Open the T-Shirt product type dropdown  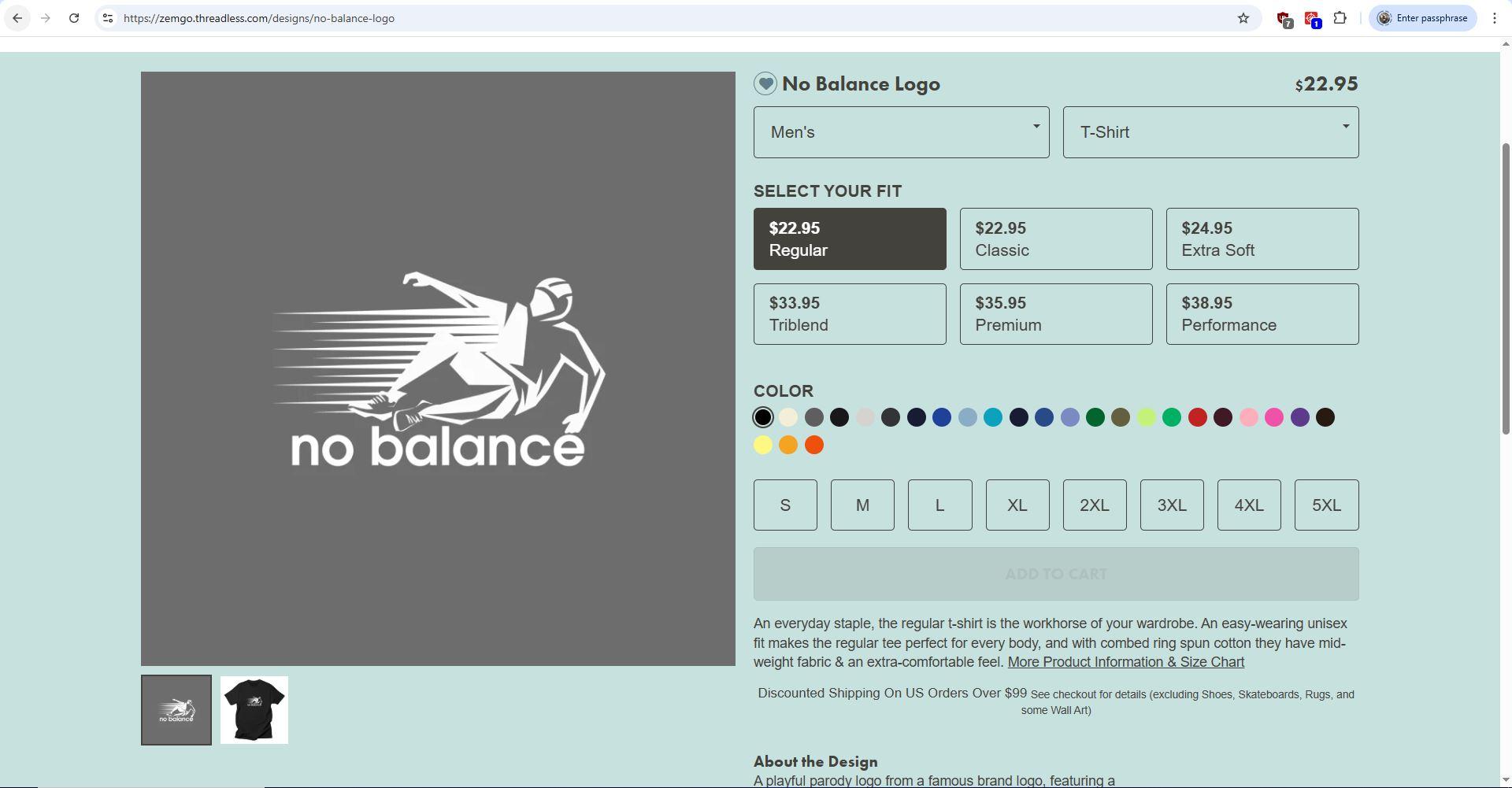(1210, 132)
